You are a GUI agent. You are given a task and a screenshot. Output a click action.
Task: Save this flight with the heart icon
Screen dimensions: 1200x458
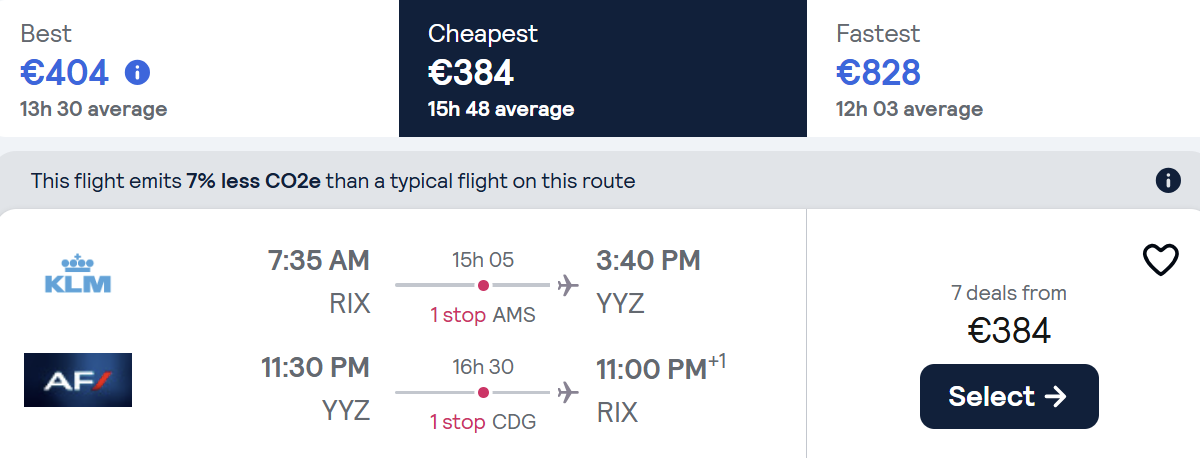pyautogui.click(x=1161, y=260)
